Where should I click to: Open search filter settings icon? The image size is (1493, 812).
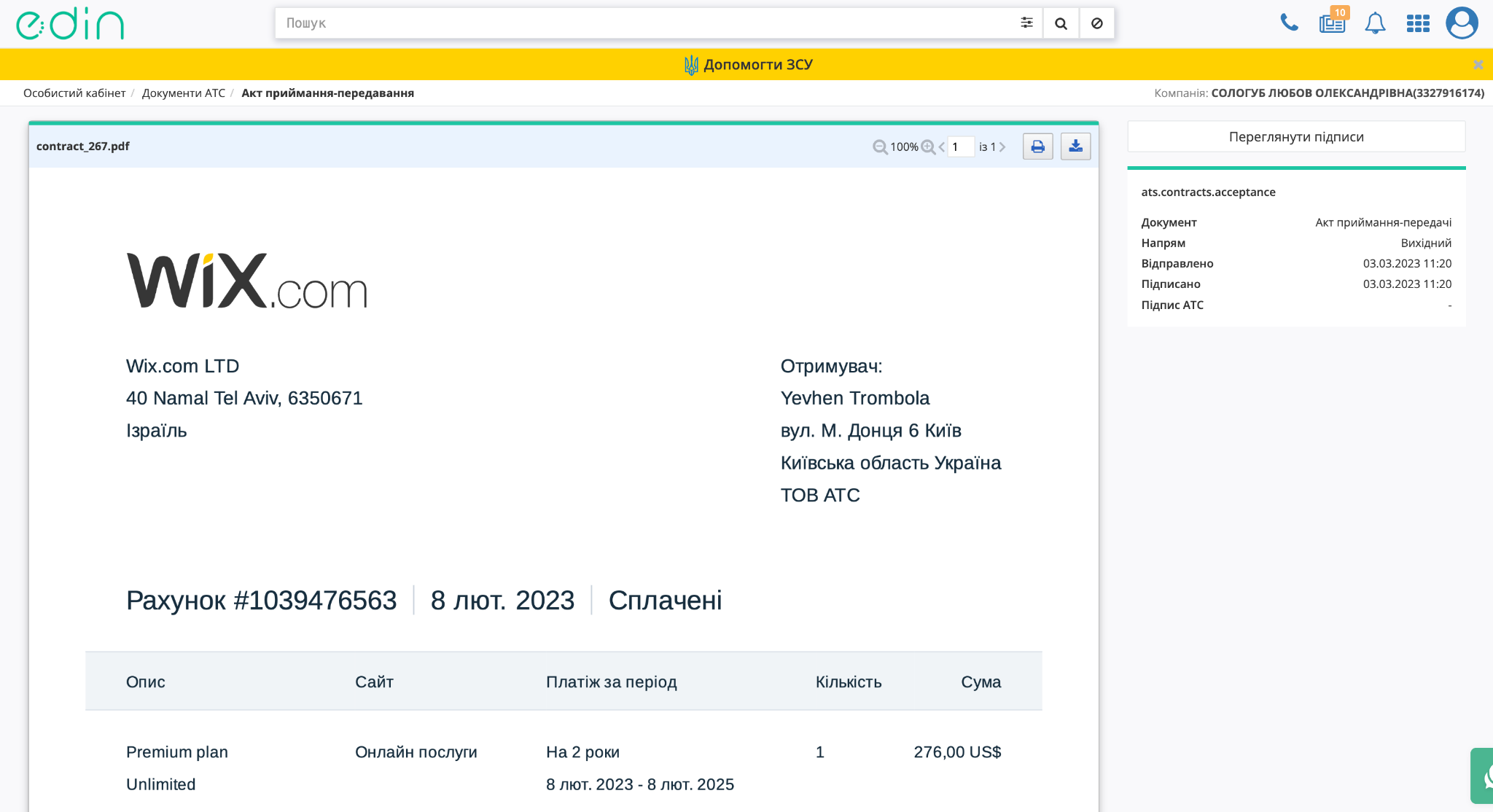[1026, 23]
